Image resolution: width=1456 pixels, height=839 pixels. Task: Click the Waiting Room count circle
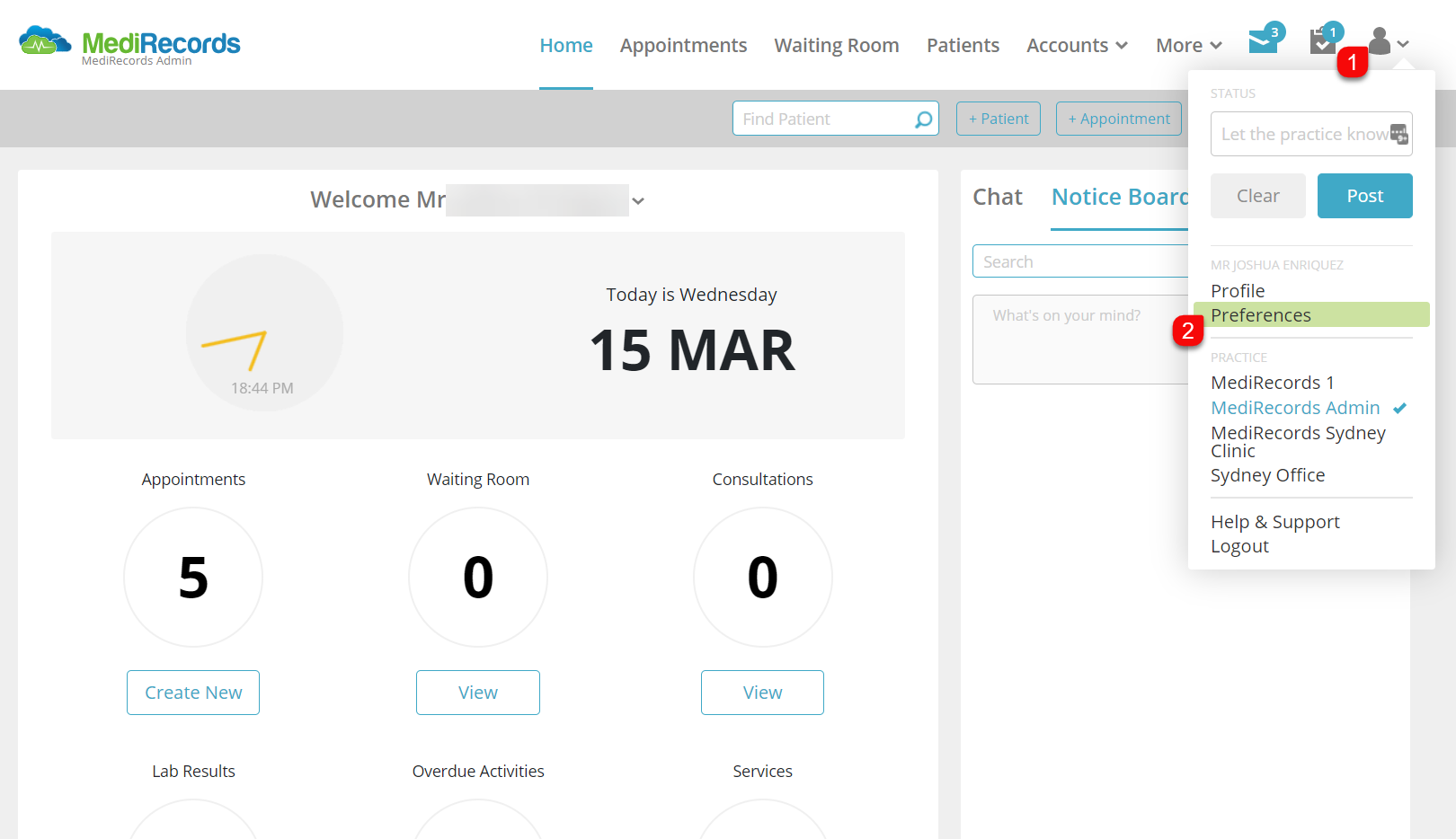[478, 577]
